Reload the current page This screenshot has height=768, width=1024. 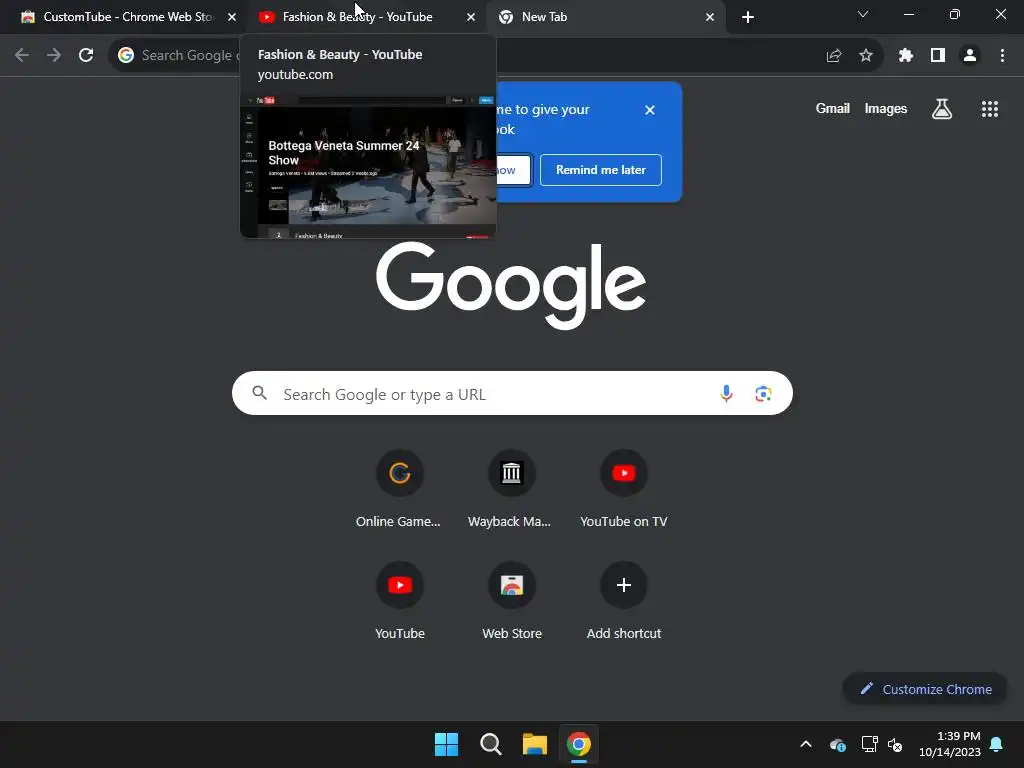point(86,56)
